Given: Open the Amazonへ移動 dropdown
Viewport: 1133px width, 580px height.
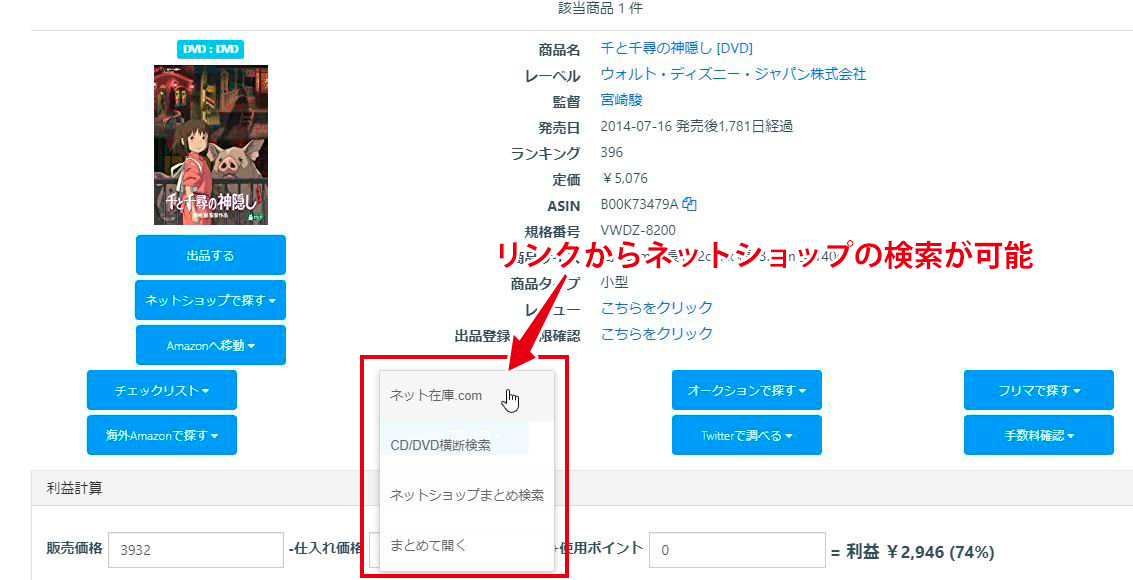Looking at the screenshot, I should point(210,345).
